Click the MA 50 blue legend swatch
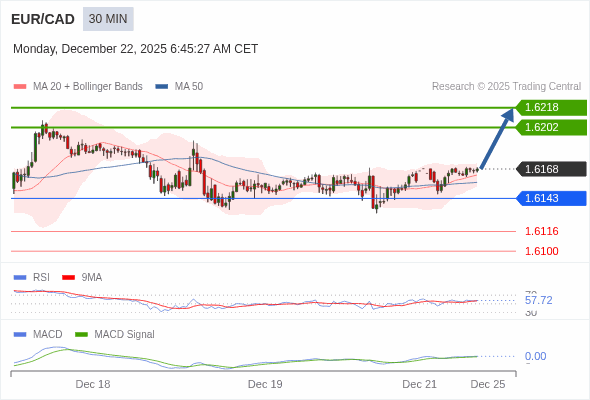The height and width of the screenshot is (400, 590). (162, 87)
